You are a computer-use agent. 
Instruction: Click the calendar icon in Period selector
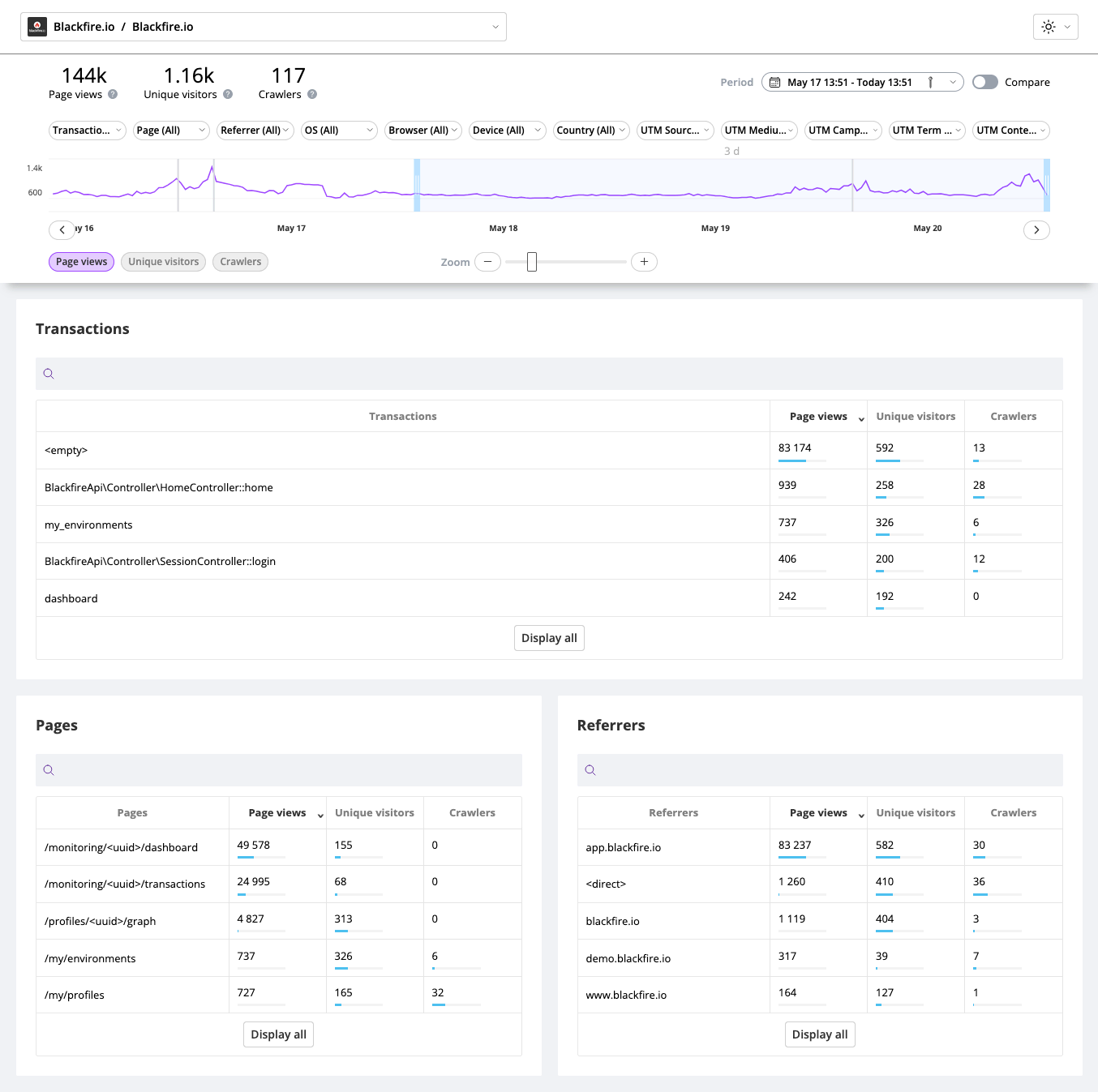click(775, 83)
